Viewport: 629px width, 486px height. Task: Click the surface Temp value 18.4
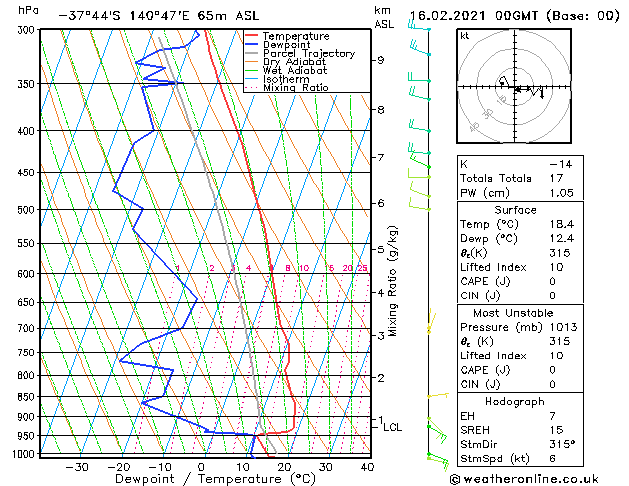click(x=562, y=224)
